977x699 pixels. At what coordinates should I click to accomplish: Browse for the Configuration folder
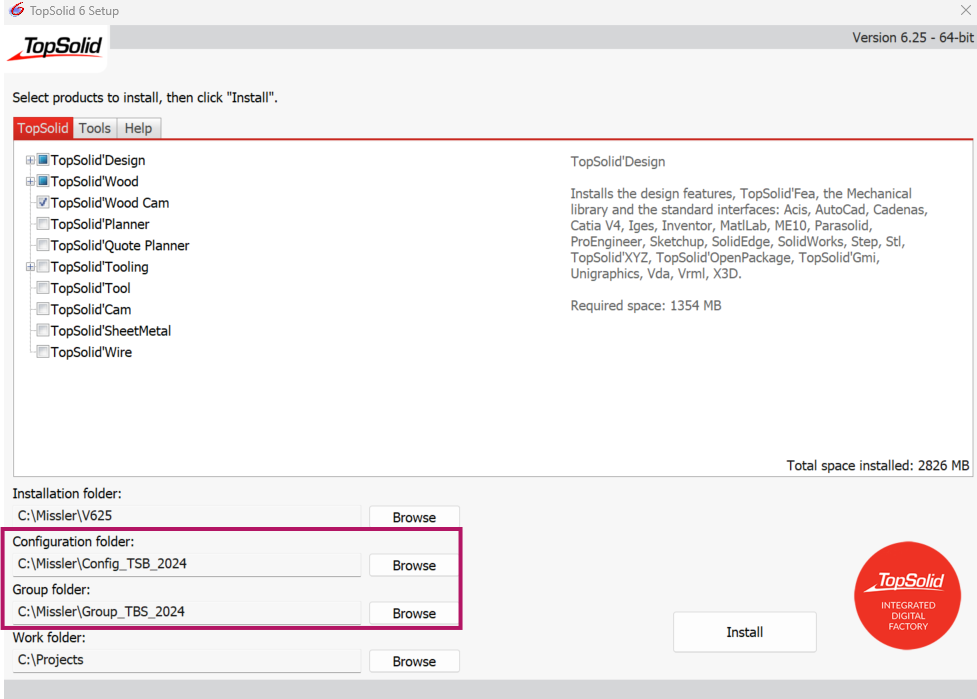pyautogui.click(x=414, y=565)
